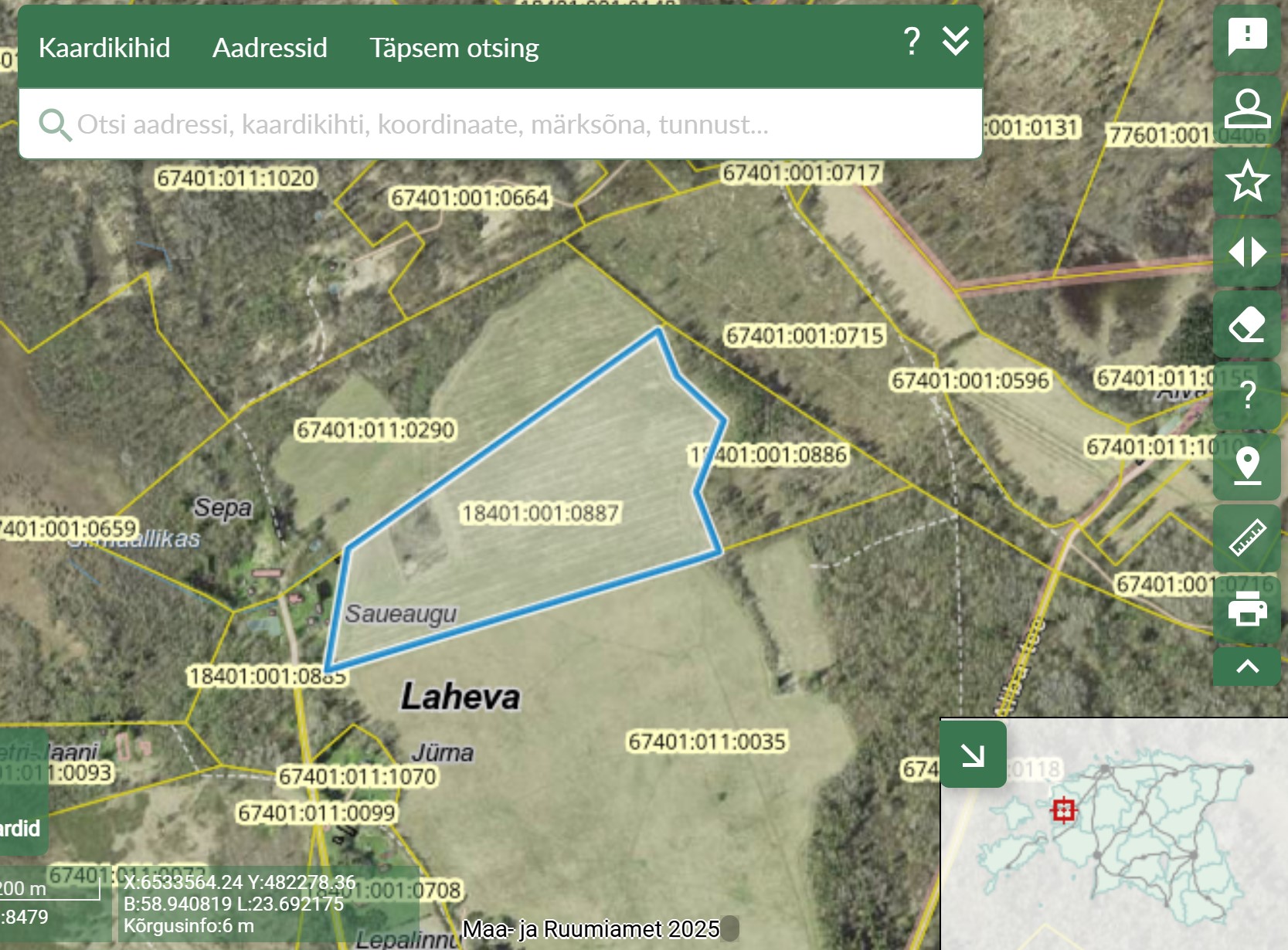
Task: Click parcel label 18401:001:0887
Action: point(540,513)
